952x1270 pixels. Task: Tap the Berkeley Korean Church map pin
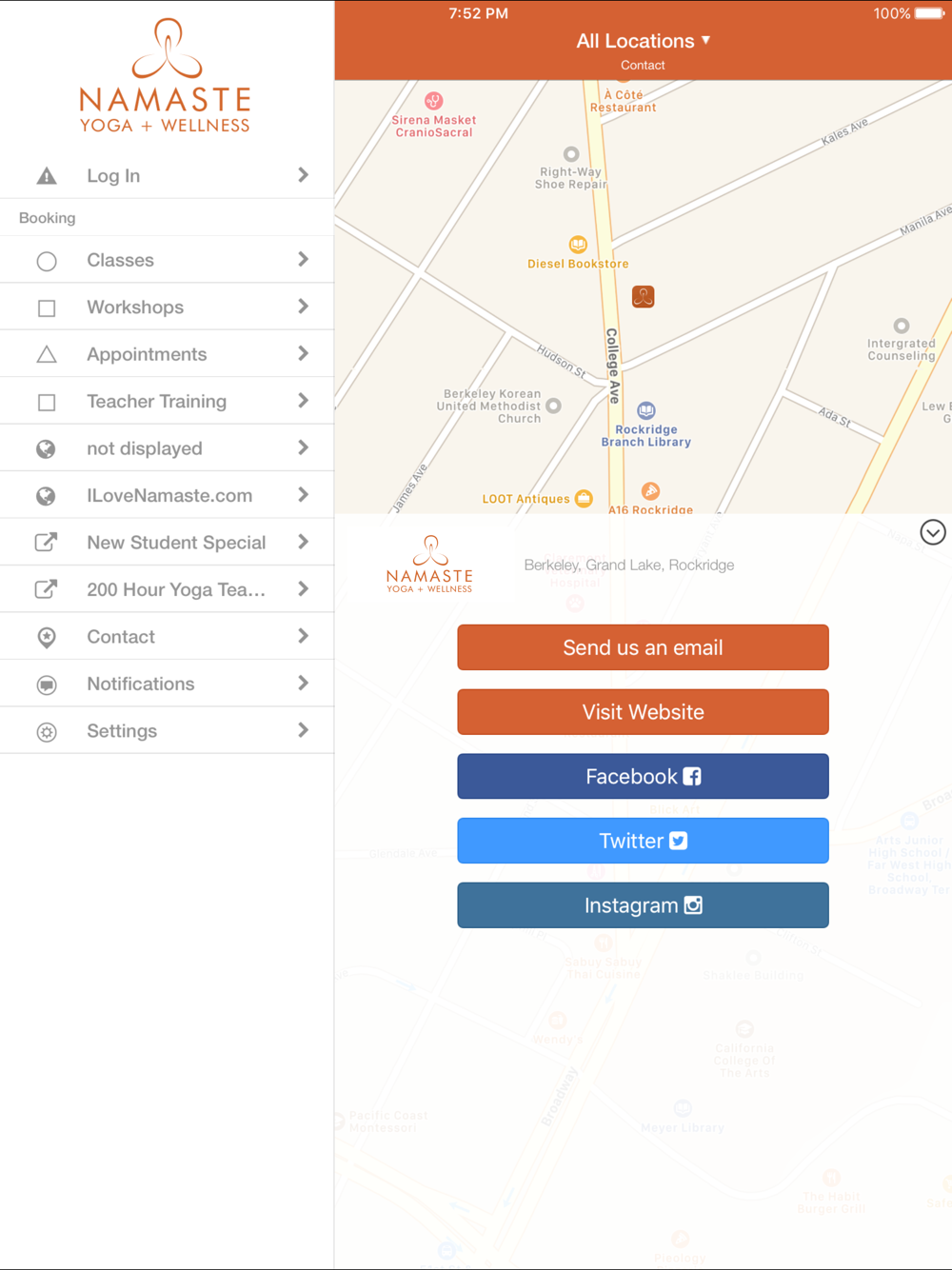pyautogui.click(x=553, y=406)
